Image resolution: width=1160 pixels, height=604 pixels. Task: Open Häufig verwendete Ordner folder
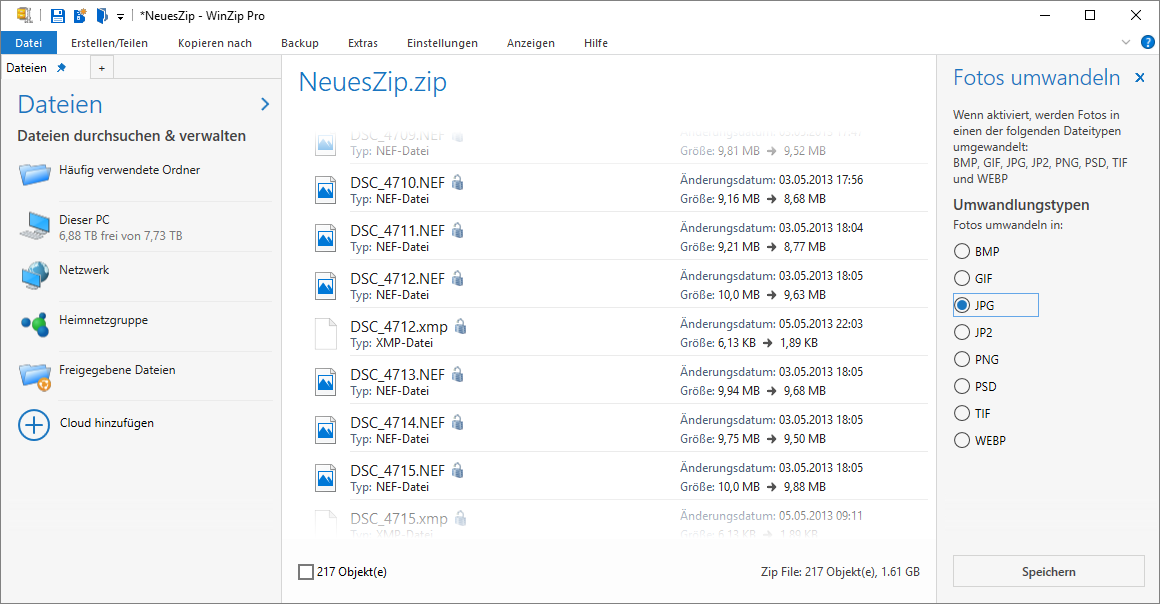point(35,174)
